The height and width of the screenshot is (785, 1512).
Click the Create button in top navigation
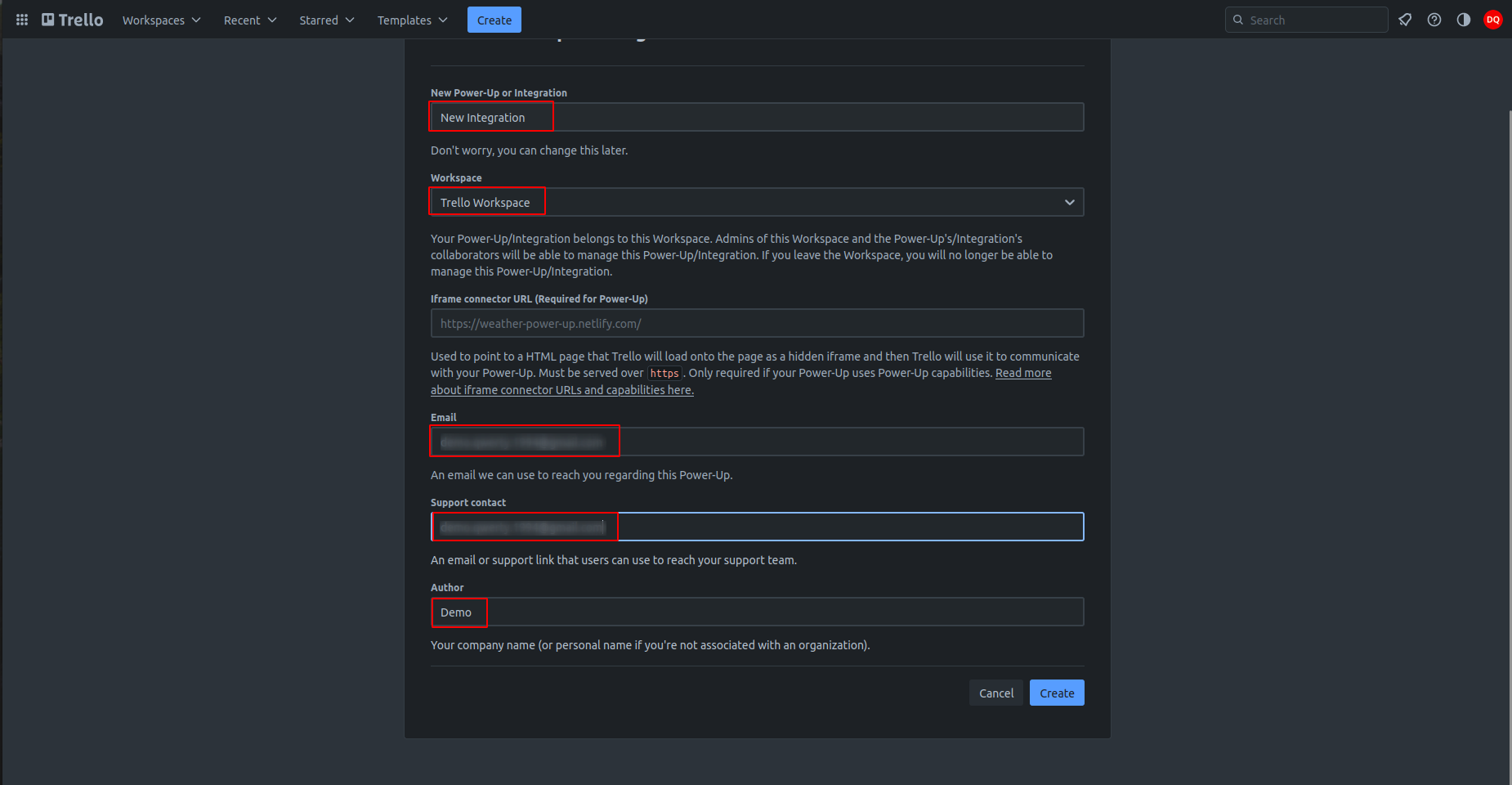click(494, 20)
